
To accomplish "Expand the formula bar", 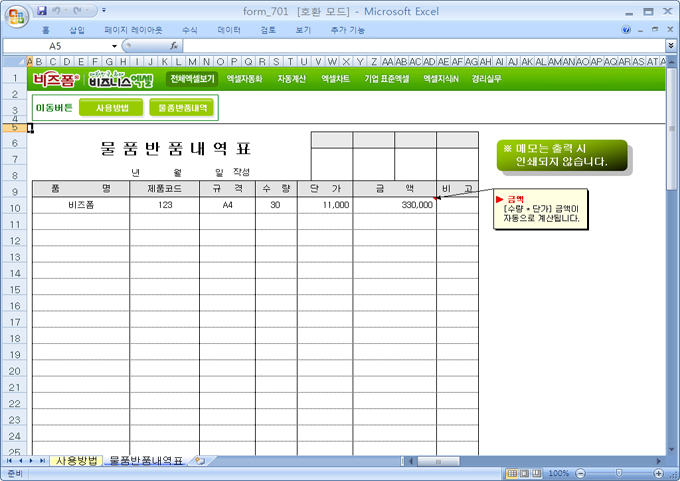I will click(670, 46).
